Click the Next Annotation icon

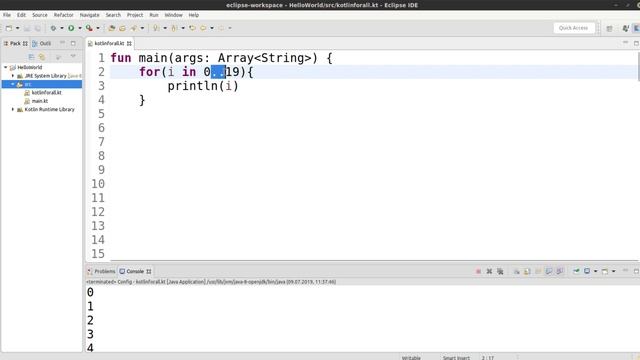(156, 28)
